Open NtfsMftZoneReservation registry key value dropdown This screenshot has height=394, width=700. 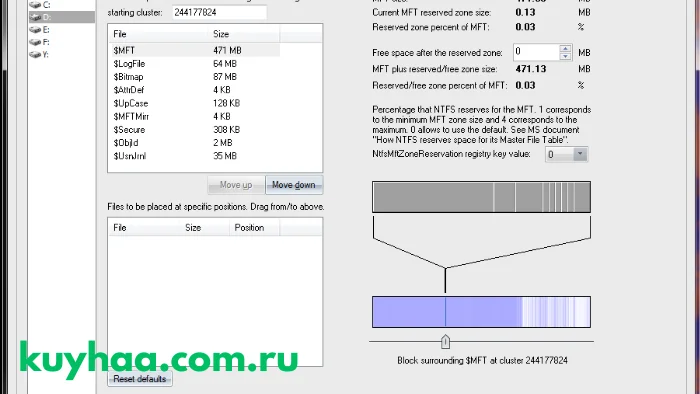[x=580, y=154]
